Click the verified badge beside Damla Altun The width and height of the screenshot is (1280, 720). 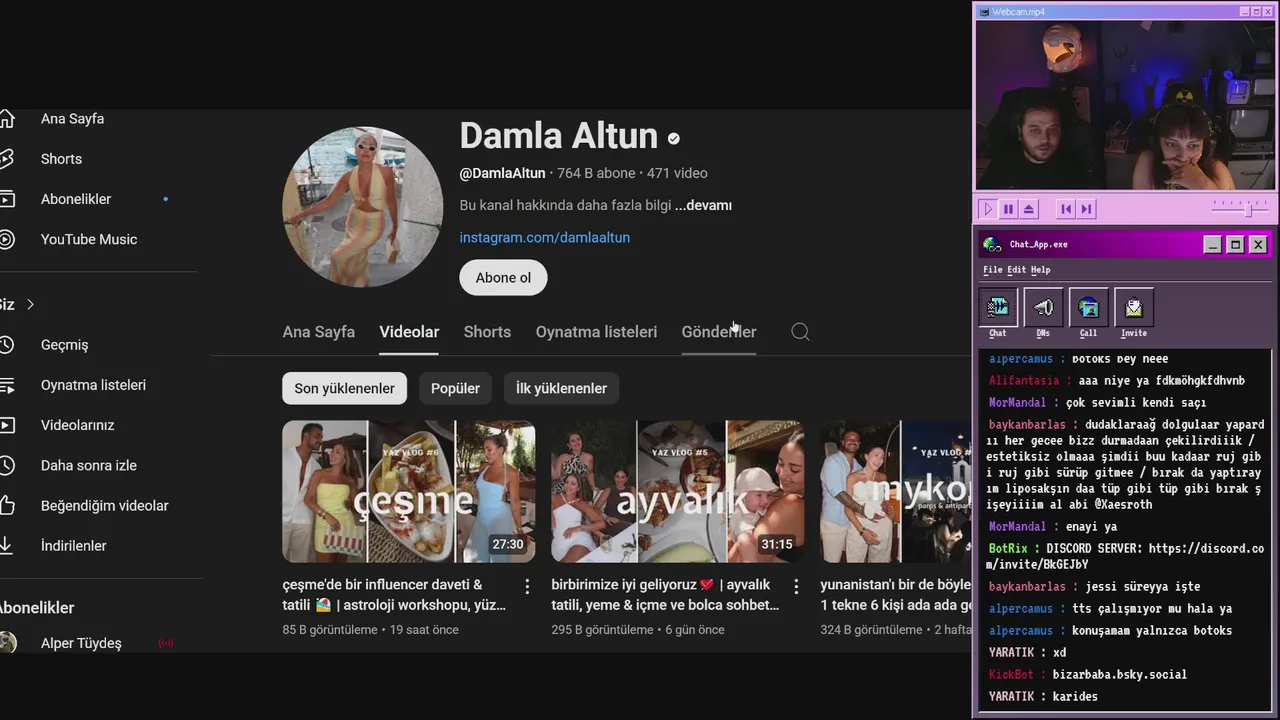point(673,139)
